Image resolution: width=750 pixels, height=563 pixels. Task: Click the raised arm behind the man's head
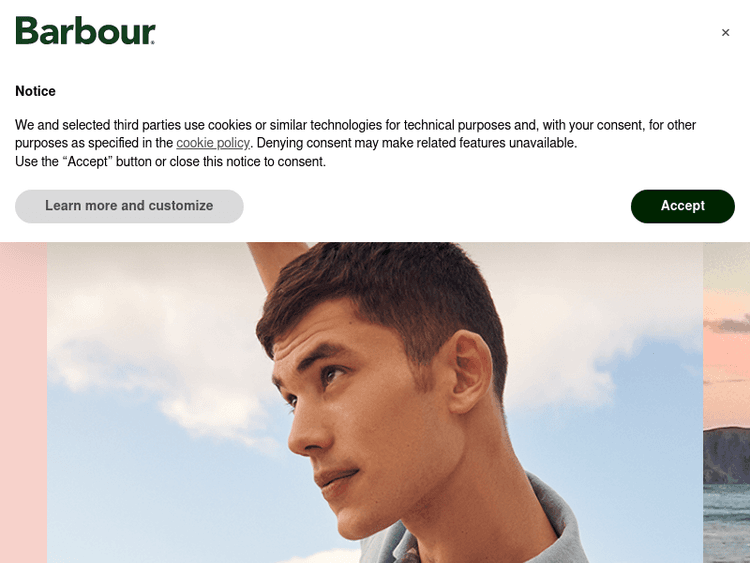[x=277, y=263]
